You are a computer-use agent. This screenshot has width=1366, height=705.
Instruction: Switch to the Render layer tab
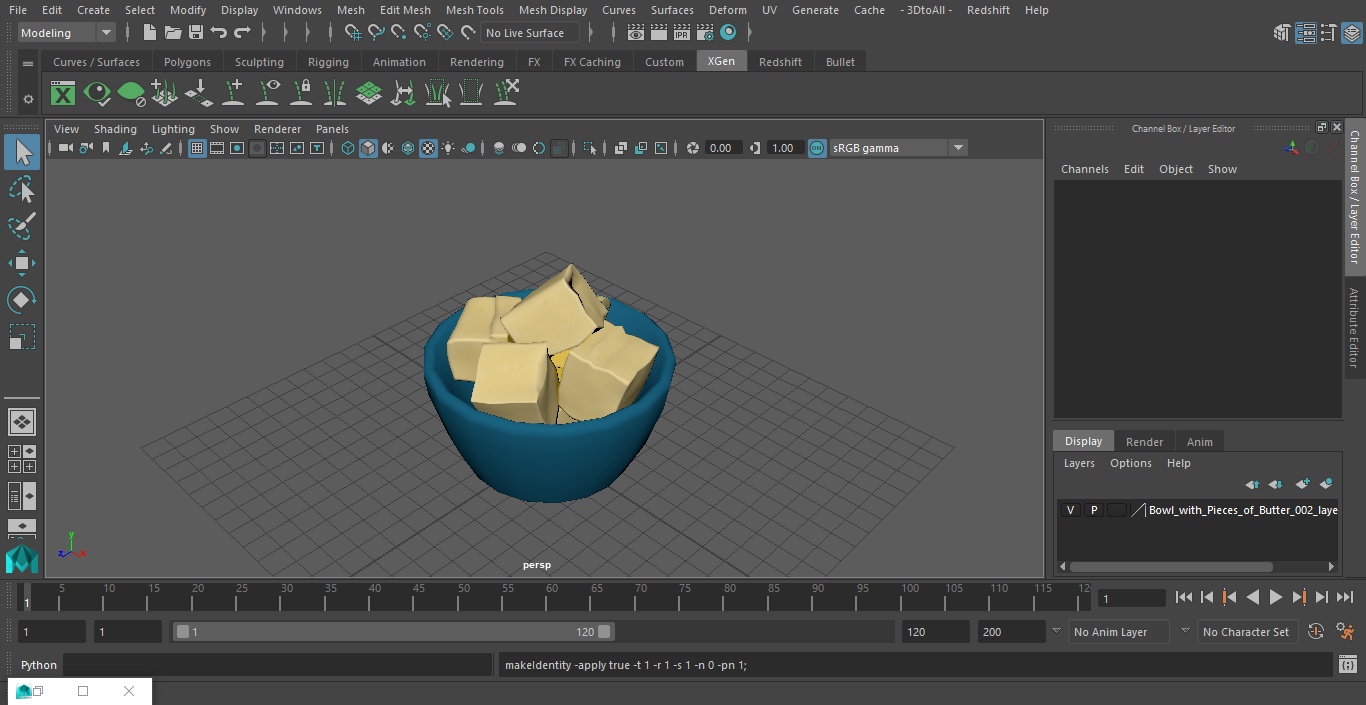coord(1144,442)
